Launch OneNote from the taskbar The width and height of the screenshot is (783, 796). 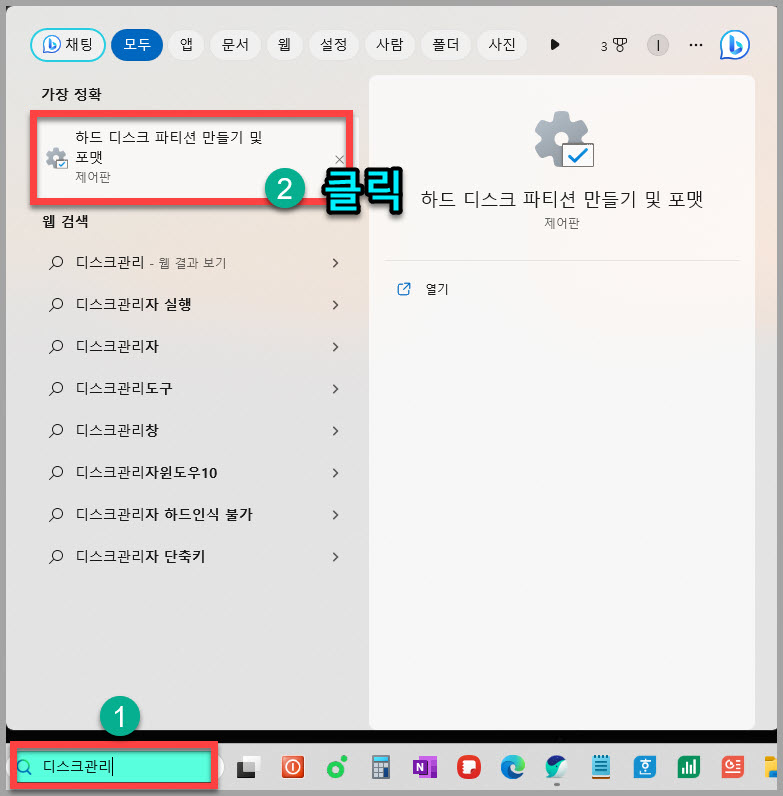click(425, 767)
